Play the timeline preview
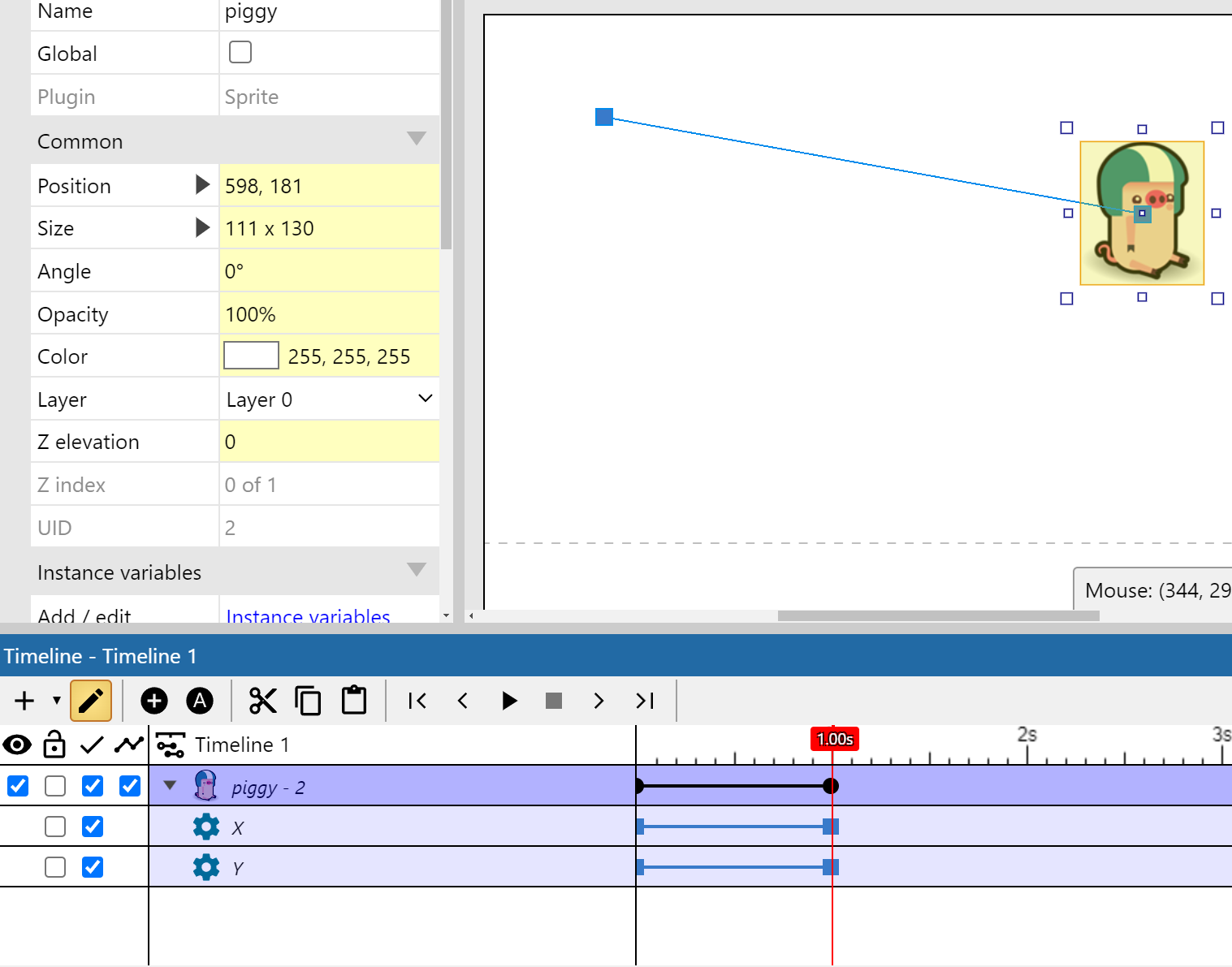The image size is (1232, 967). pos(509,700)
